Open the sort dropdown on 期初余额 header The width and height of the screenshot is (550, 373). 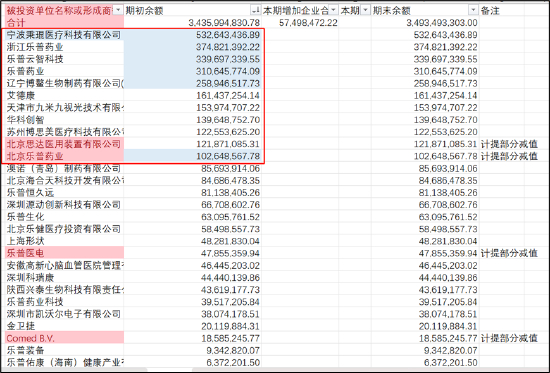(x=256, y=10)
